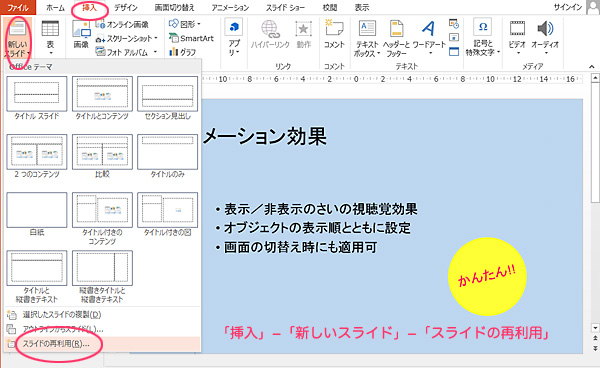Click the 選択したスライドの複製 duplicate icon
Viewport: 600px width, 368px height.
[x=12, y=315]
